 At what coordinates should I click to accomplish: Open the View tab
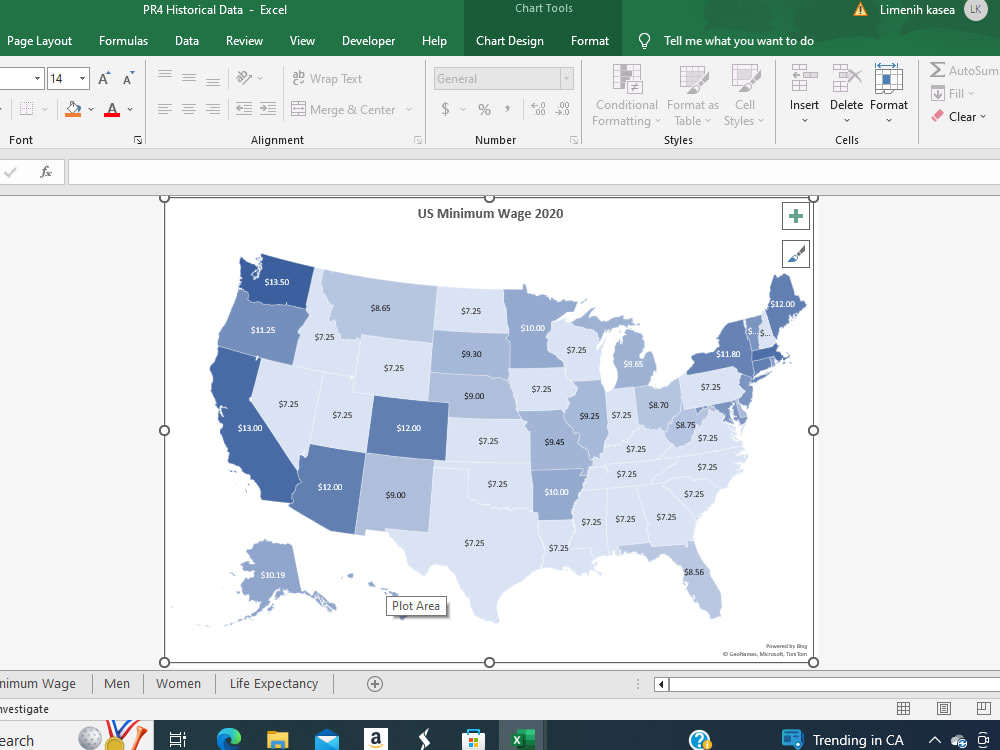[302, 41]
